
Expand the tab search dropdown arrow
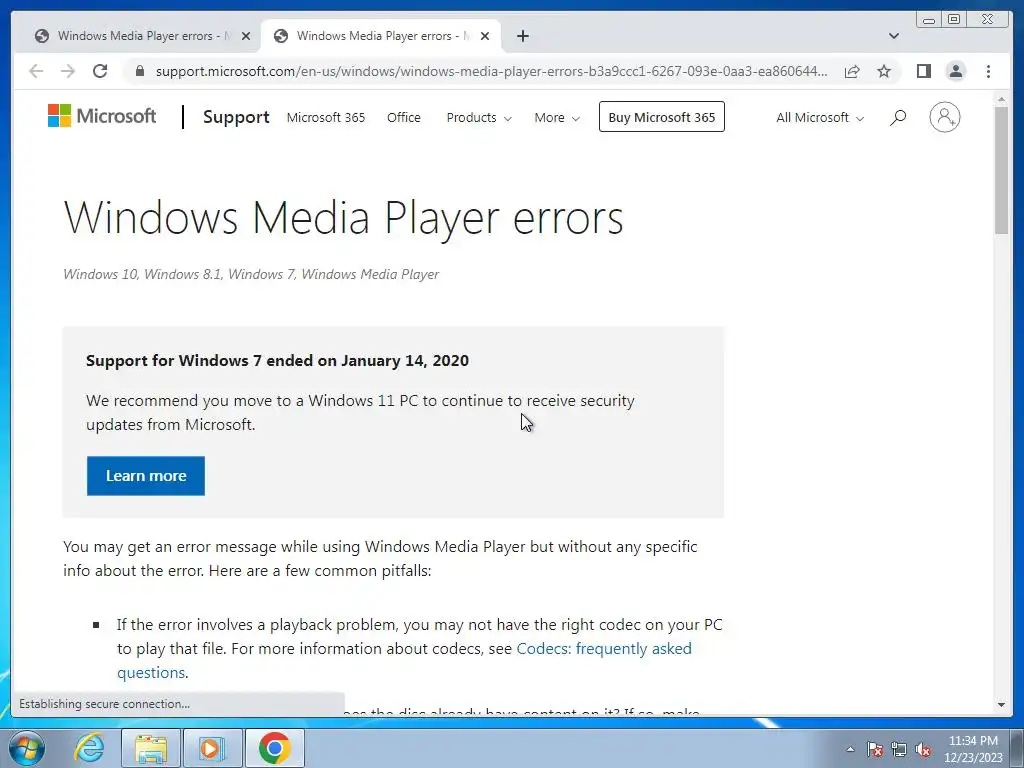click(894, 36)
